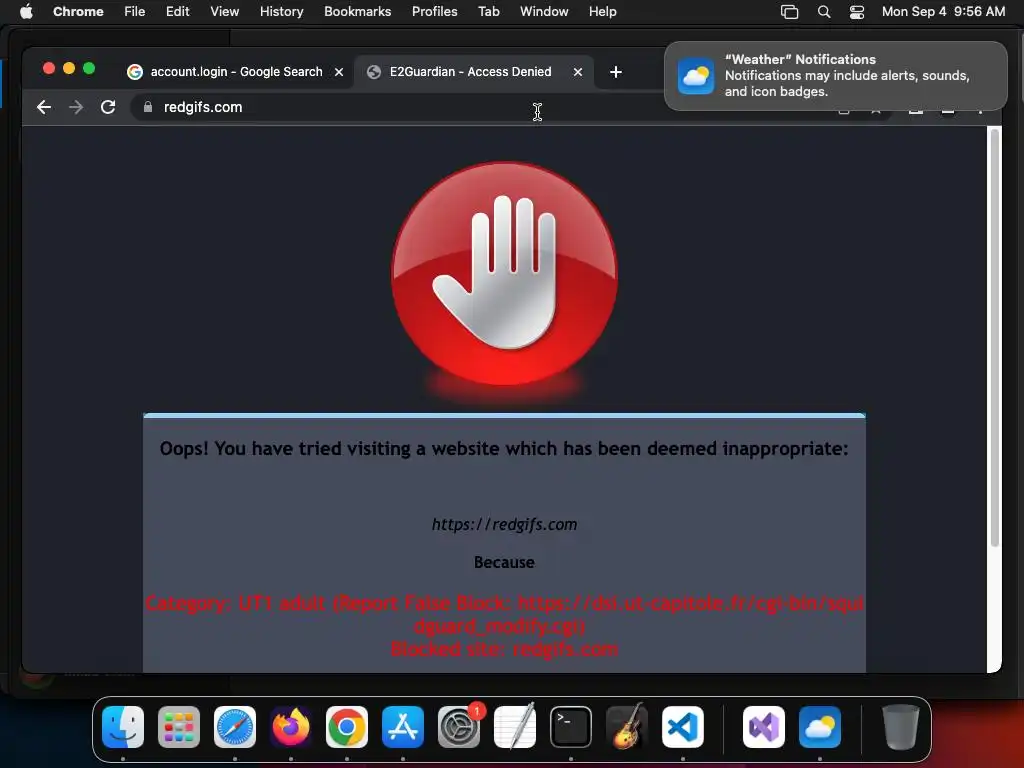
Task: Click Chrome icon in the Dock
Action: coord(347,727)
